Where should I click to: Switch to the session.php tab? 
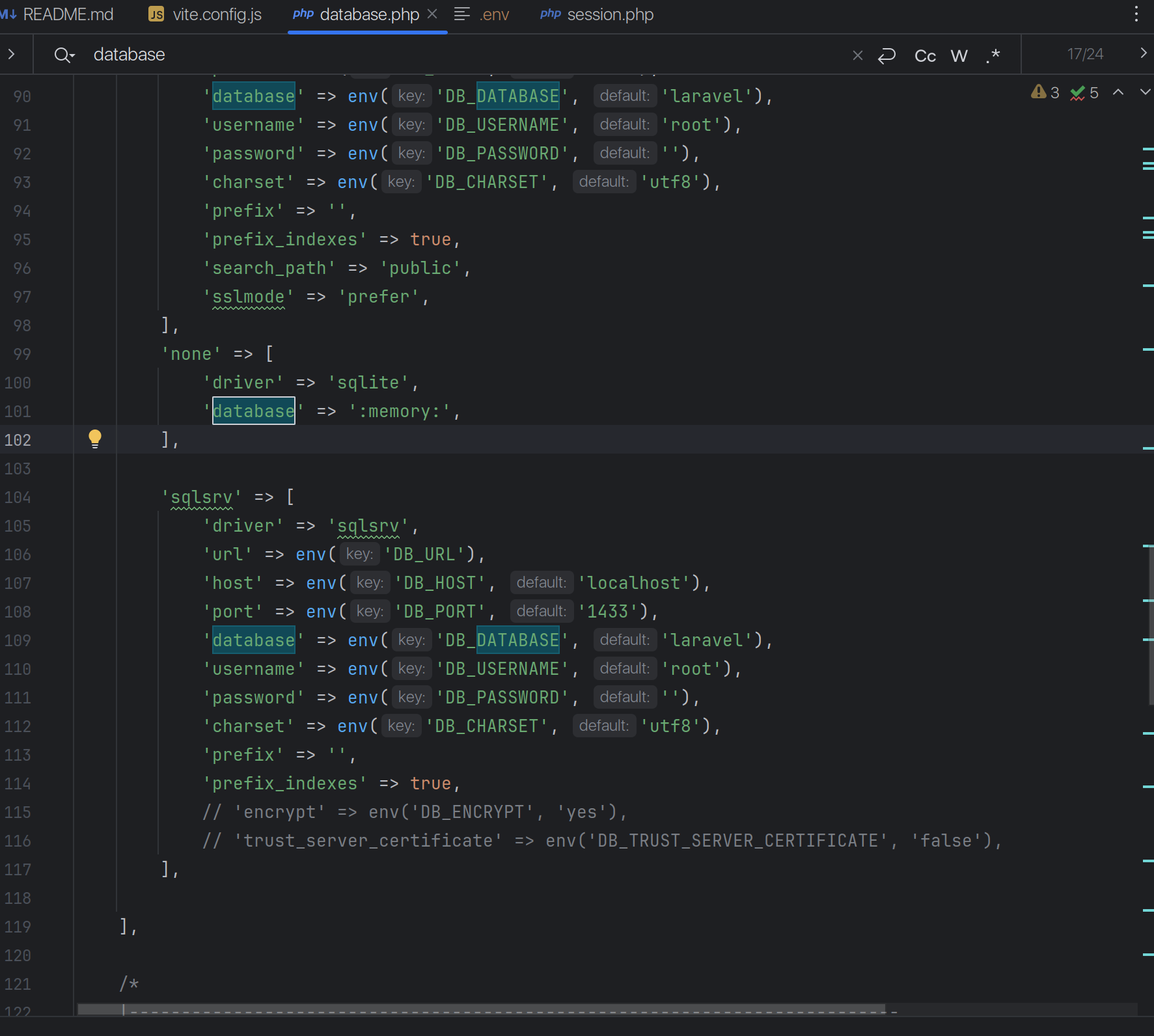597,14
